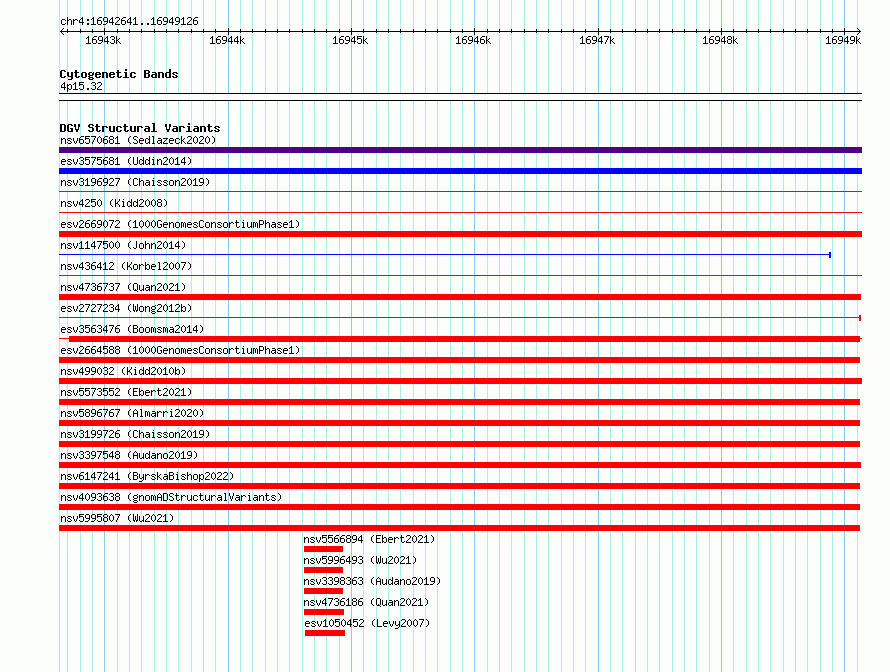Click the 16946k ruler position
Screen dimensions: 890x672
473,40
